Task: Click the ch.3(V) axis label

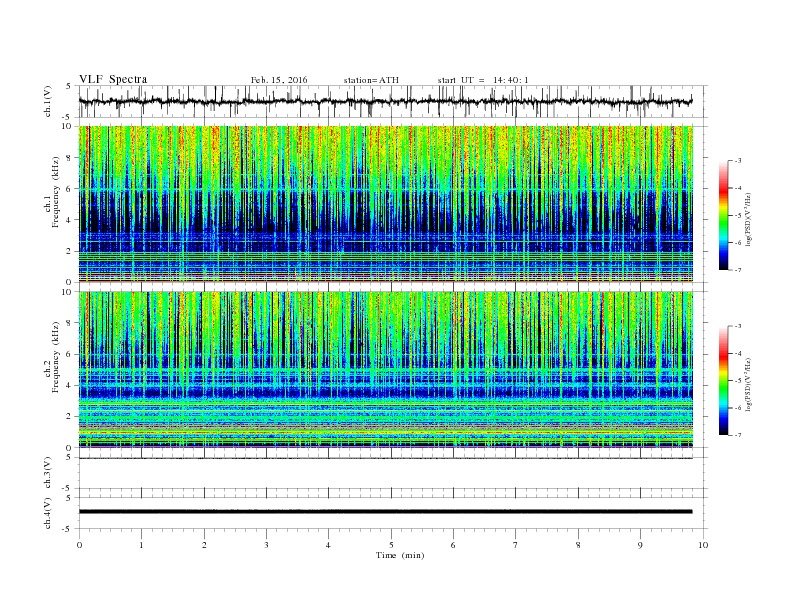Action: click(48, 473)
